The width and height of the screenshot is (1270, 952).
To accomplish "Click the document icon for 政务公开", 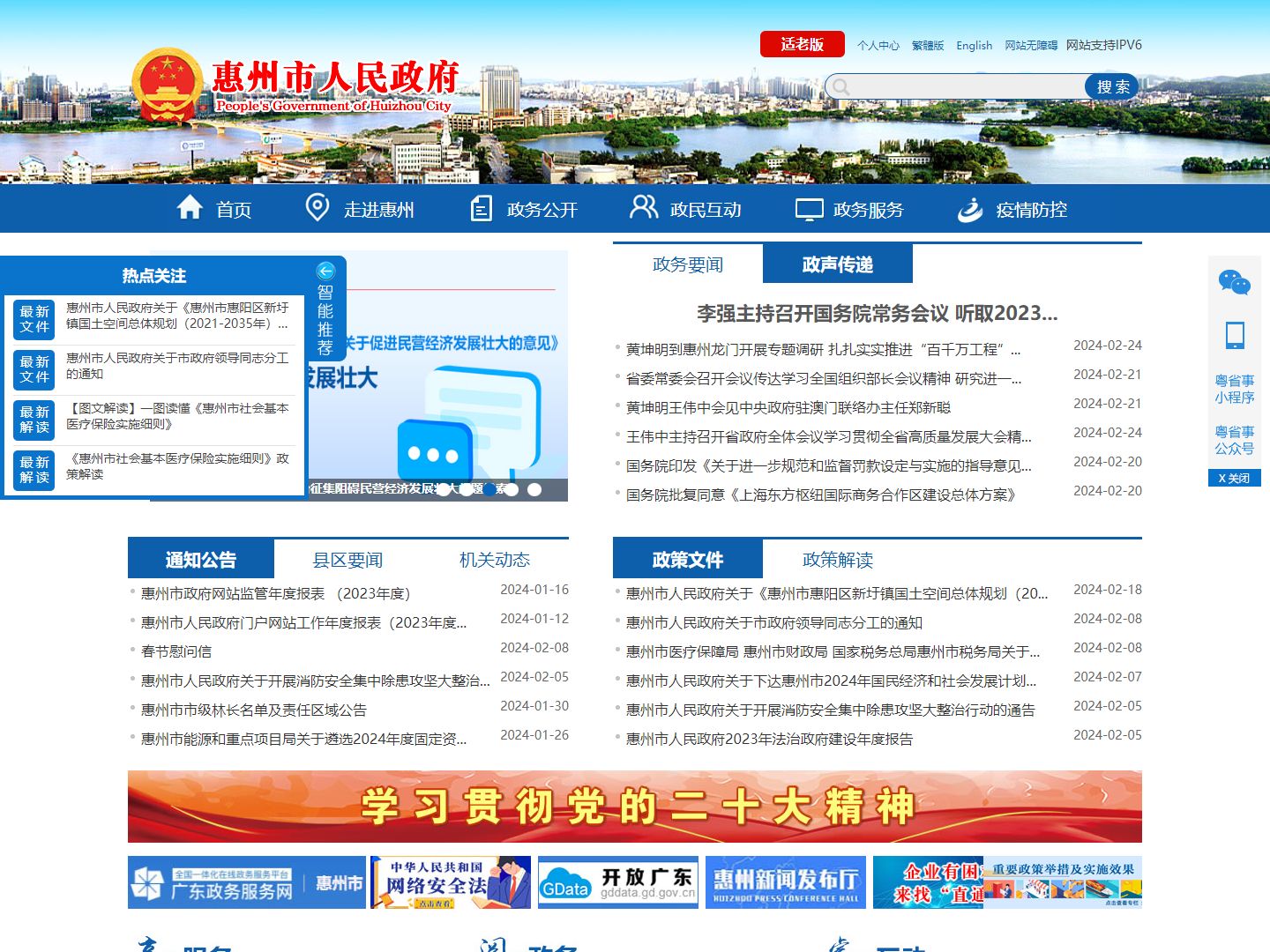I will click(481, 208).
